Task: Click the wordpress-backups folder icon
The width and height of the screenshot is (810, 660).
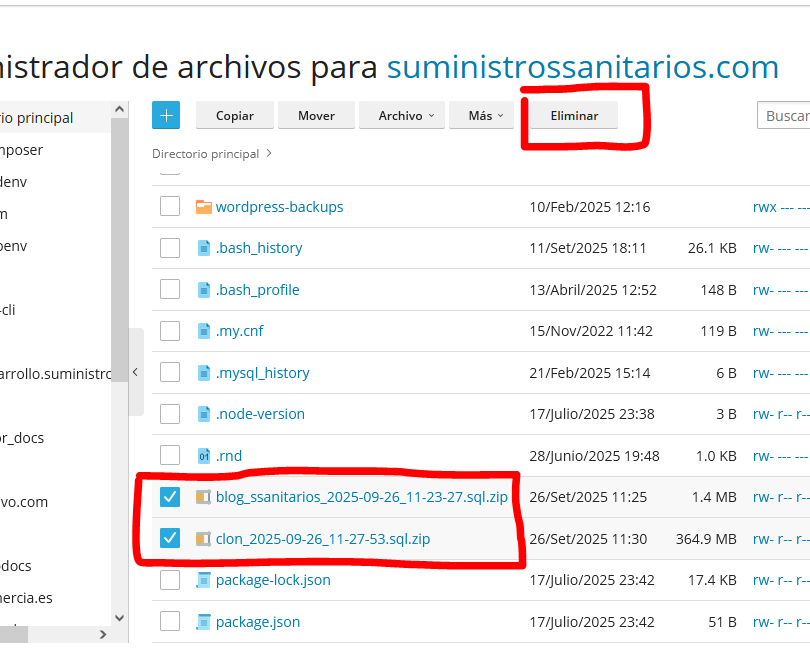Action: pyautogui.click(x=204, y=207)
